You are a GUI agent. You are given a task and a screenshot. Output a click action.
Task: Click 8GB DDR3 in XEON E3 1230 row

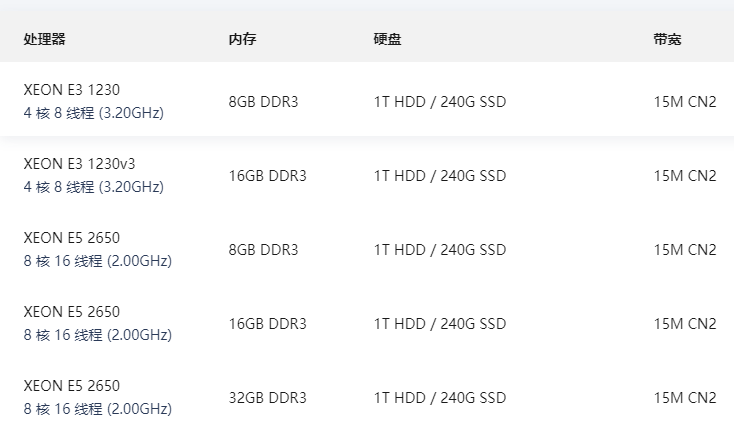click(263, 102)
